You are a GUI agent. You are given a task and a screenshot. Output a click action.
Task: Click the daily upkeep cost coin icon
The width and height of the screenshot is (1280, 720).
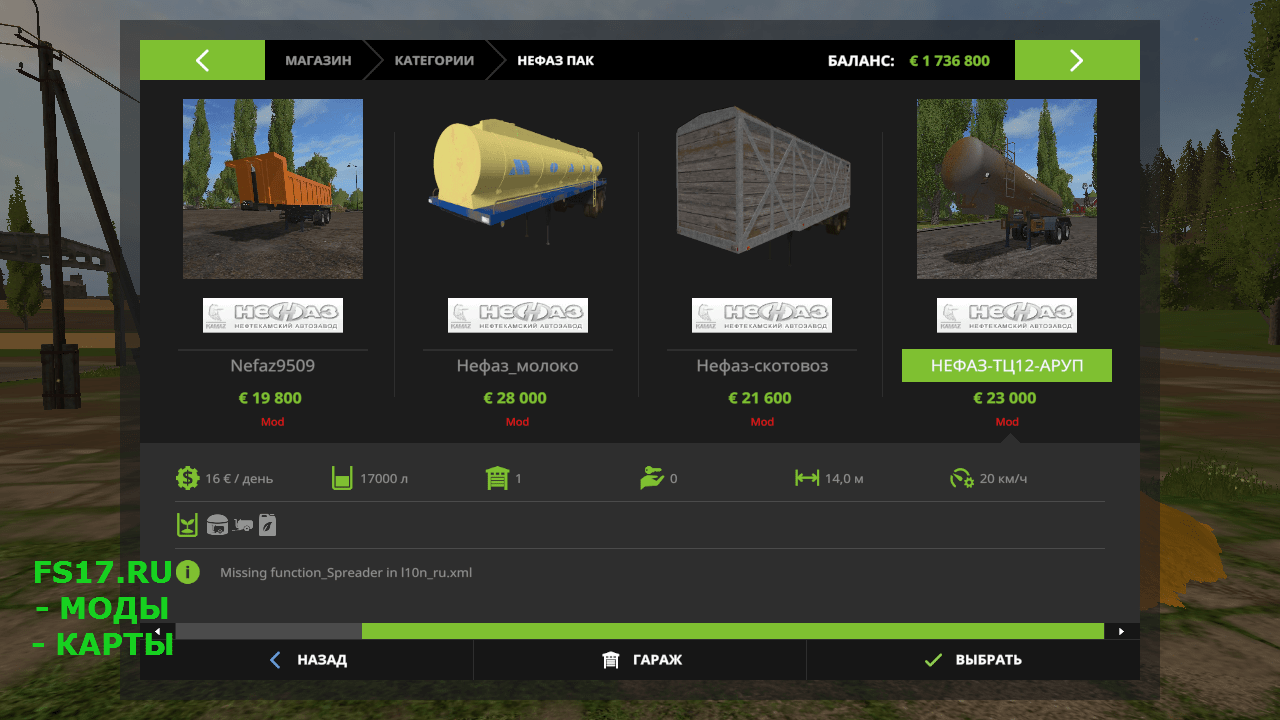coord(187,478)
